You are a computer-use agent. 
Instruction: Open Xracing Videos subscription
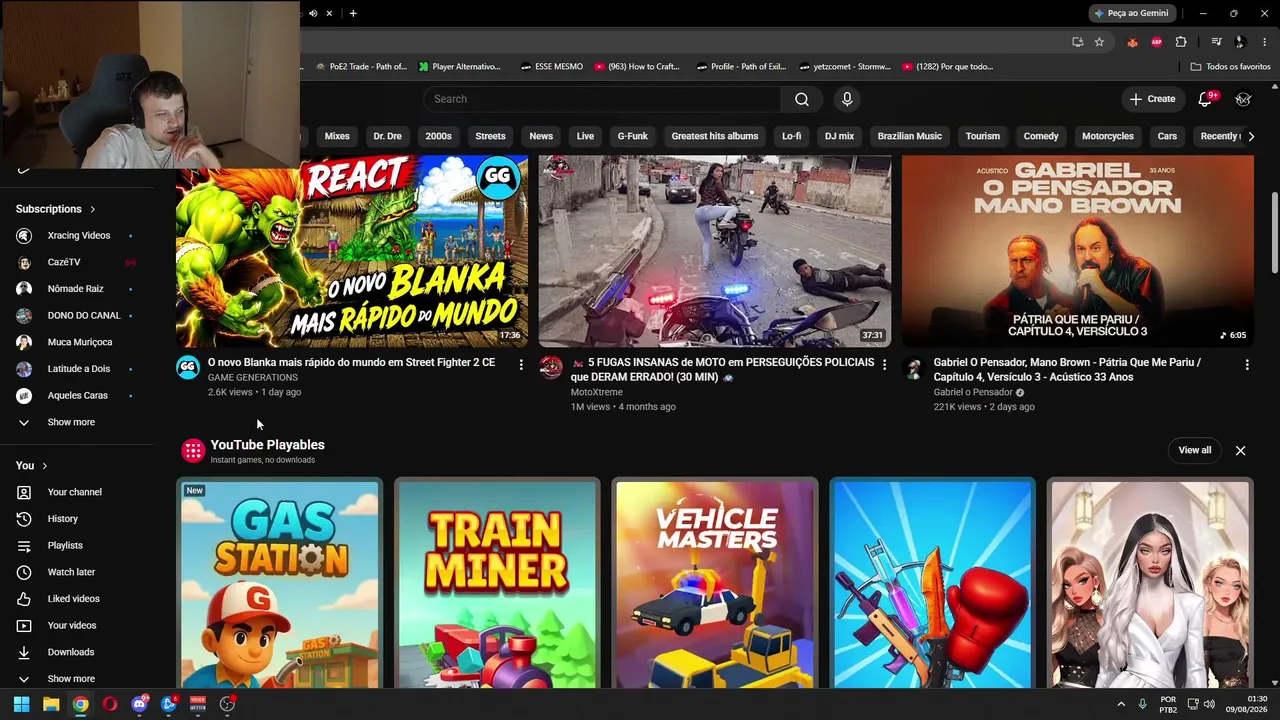click(x=77, y=235)
